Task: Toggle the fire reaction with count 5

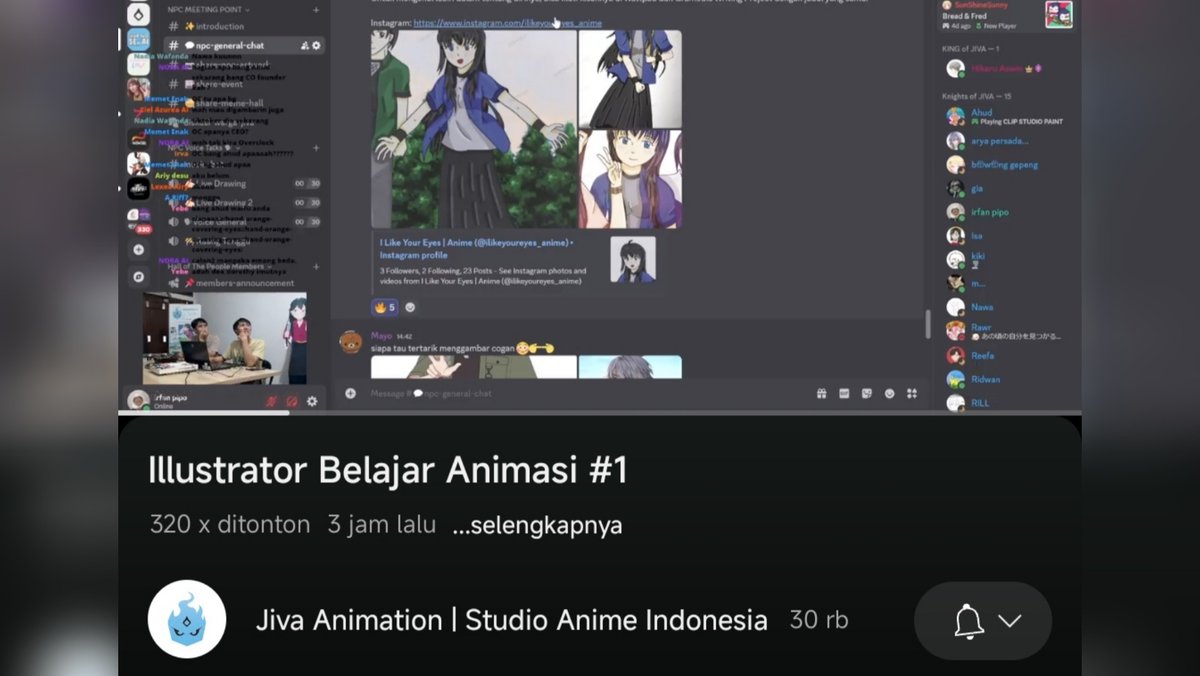Action: point(385,307)
